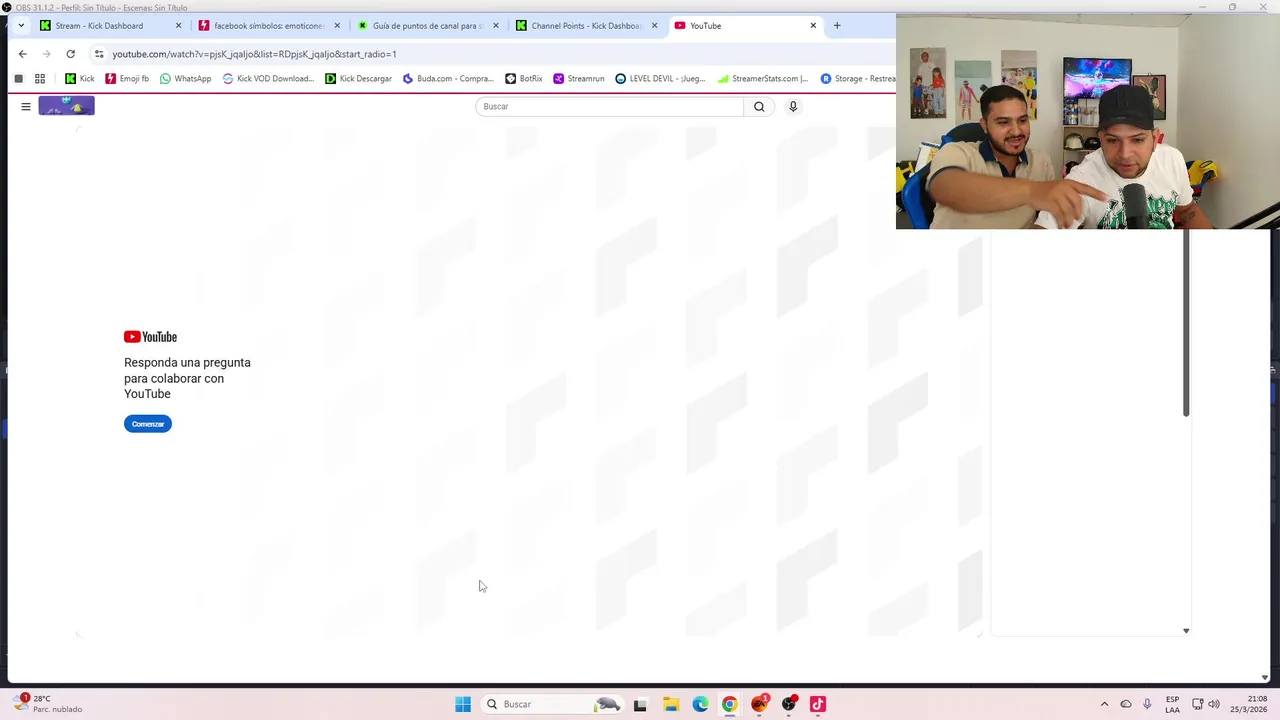Open the apps grid icon in bookmarks bar
The height and width of the screenshot is (720, 1280).
pos(40,78)
